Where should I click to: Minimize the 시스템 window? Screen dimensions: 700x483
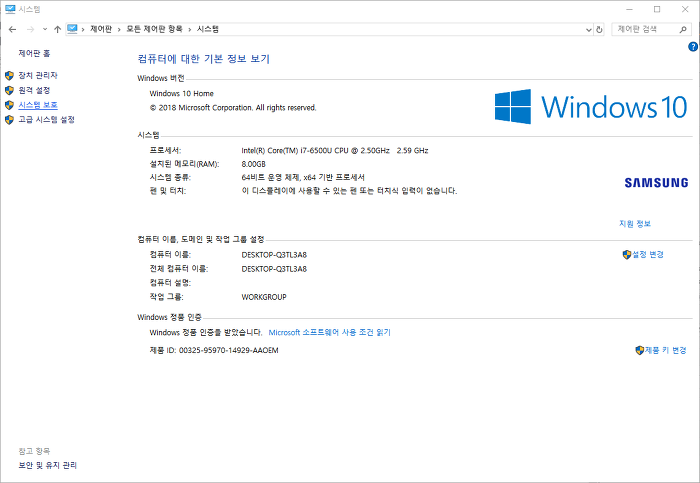[630, 9]
